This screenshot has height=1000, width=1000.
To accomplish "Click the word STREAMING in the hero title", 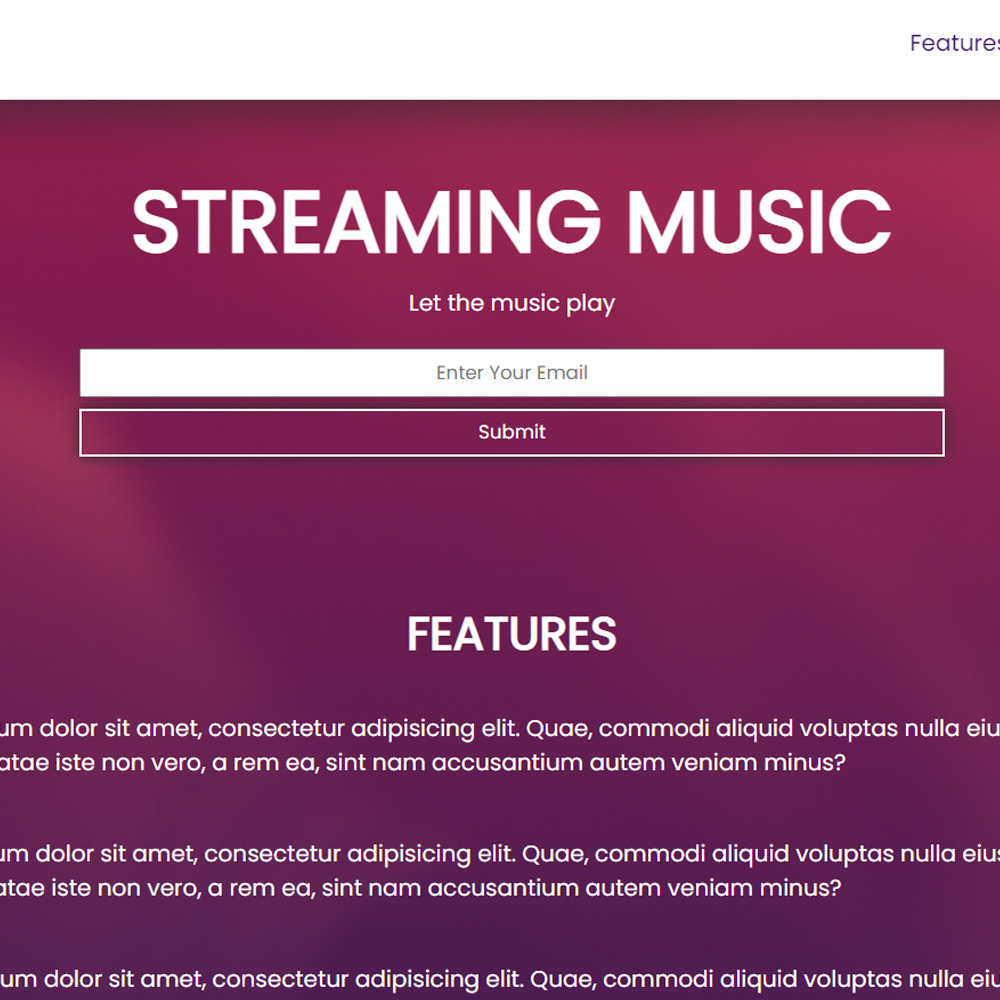I will coord(366,222).
